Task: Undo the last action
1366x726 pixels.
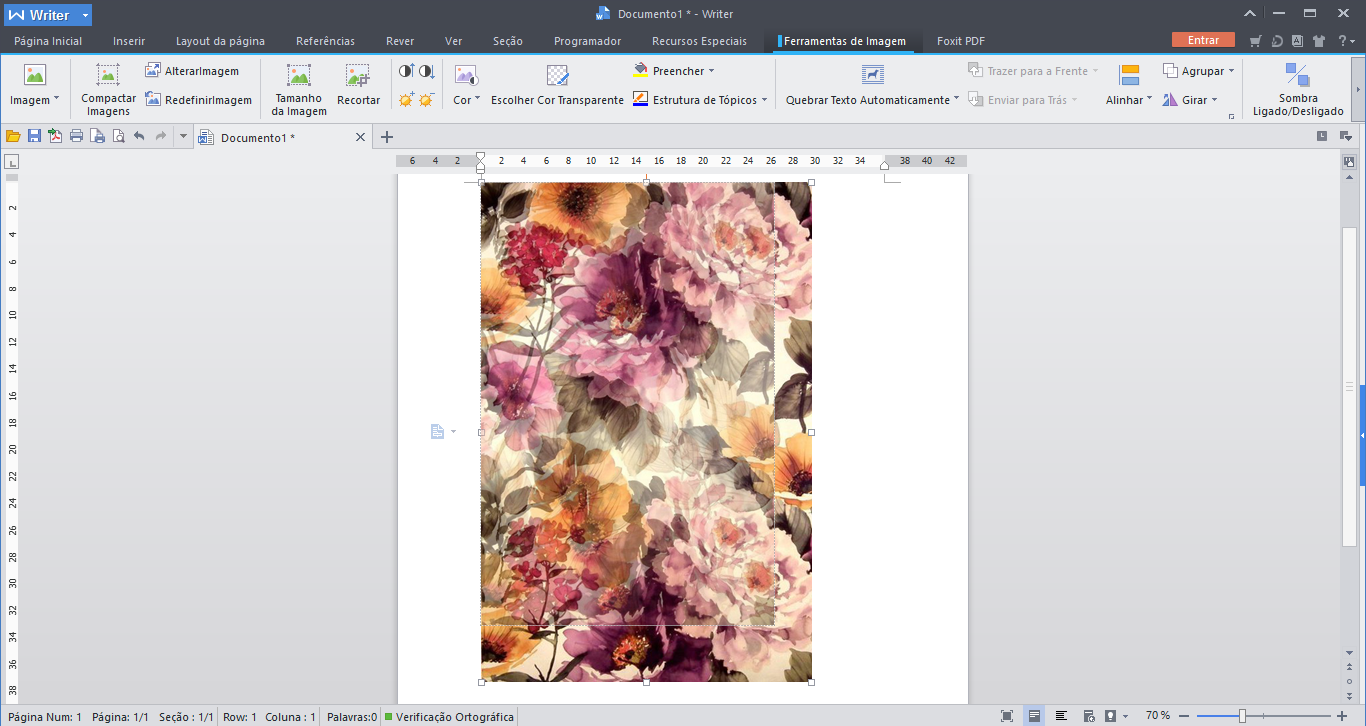Action: pos(139,137)
